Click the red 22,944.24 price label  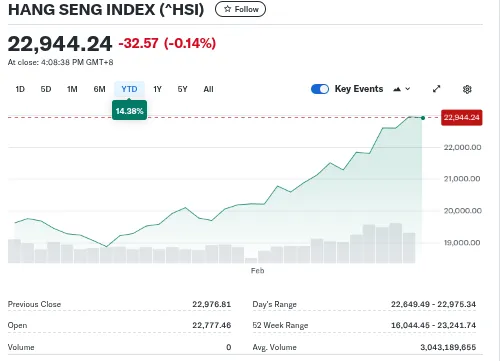click(462, 118)
